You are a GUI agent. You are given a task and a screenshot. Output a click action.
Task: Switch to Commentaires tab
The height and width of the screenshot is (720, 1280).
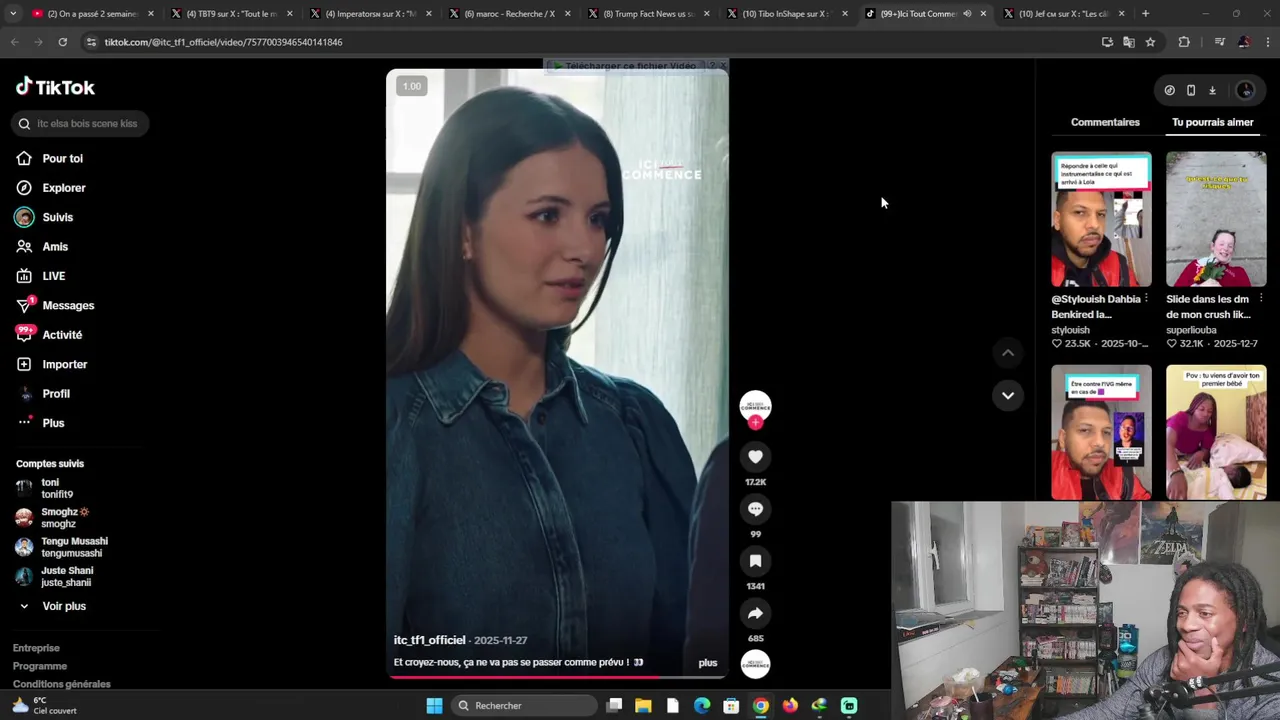tap(1105, 122)
